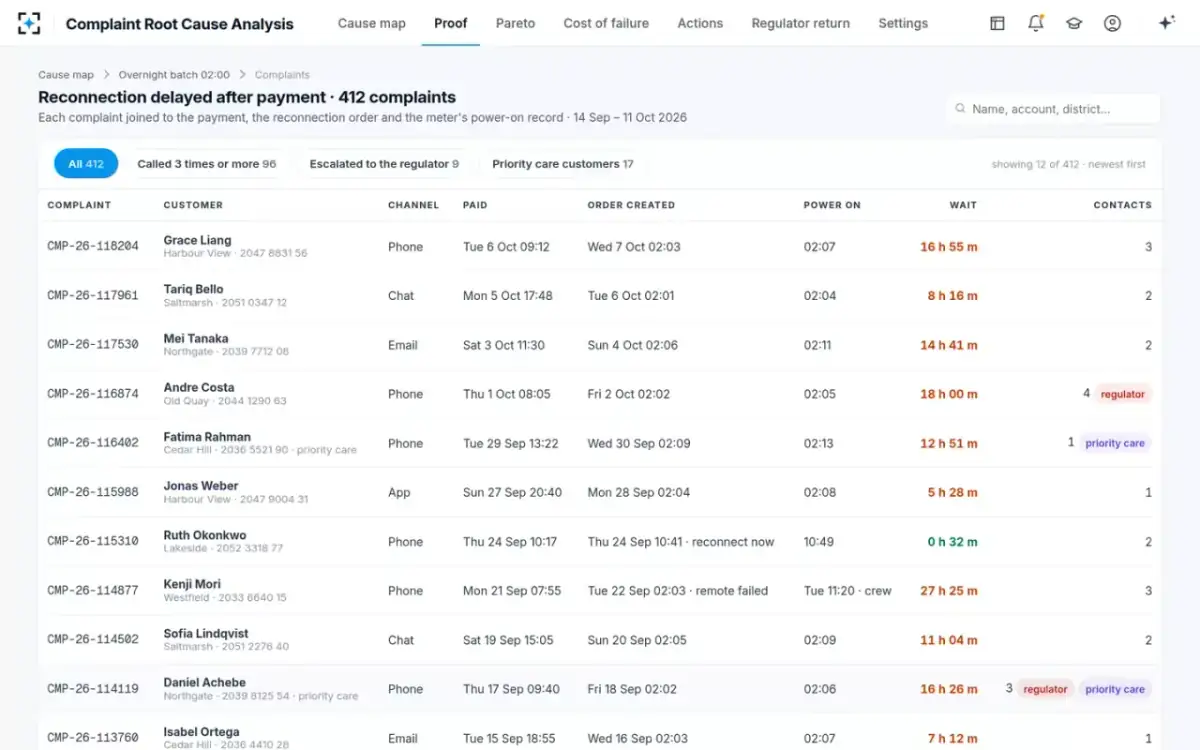
Task: Sort by the Customer column header
Action: (193, 205)
